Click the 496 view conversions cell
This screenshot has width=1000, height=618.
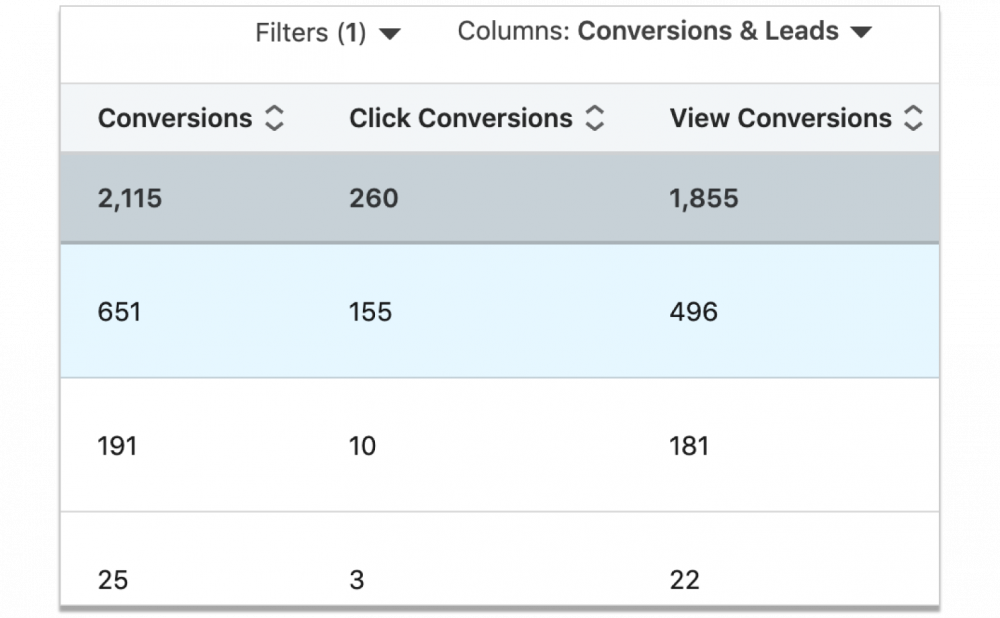[x=693, y=312]
